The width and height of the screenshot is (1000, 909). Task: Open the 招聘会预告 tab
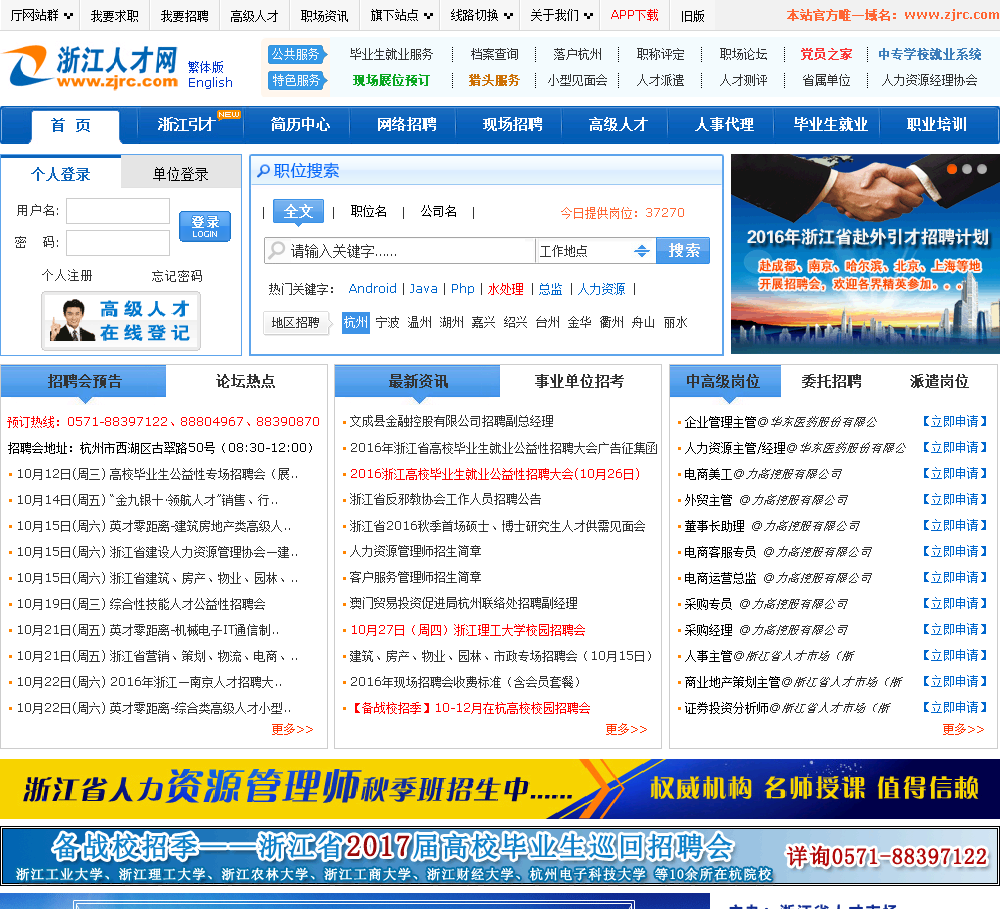(84, 381)
